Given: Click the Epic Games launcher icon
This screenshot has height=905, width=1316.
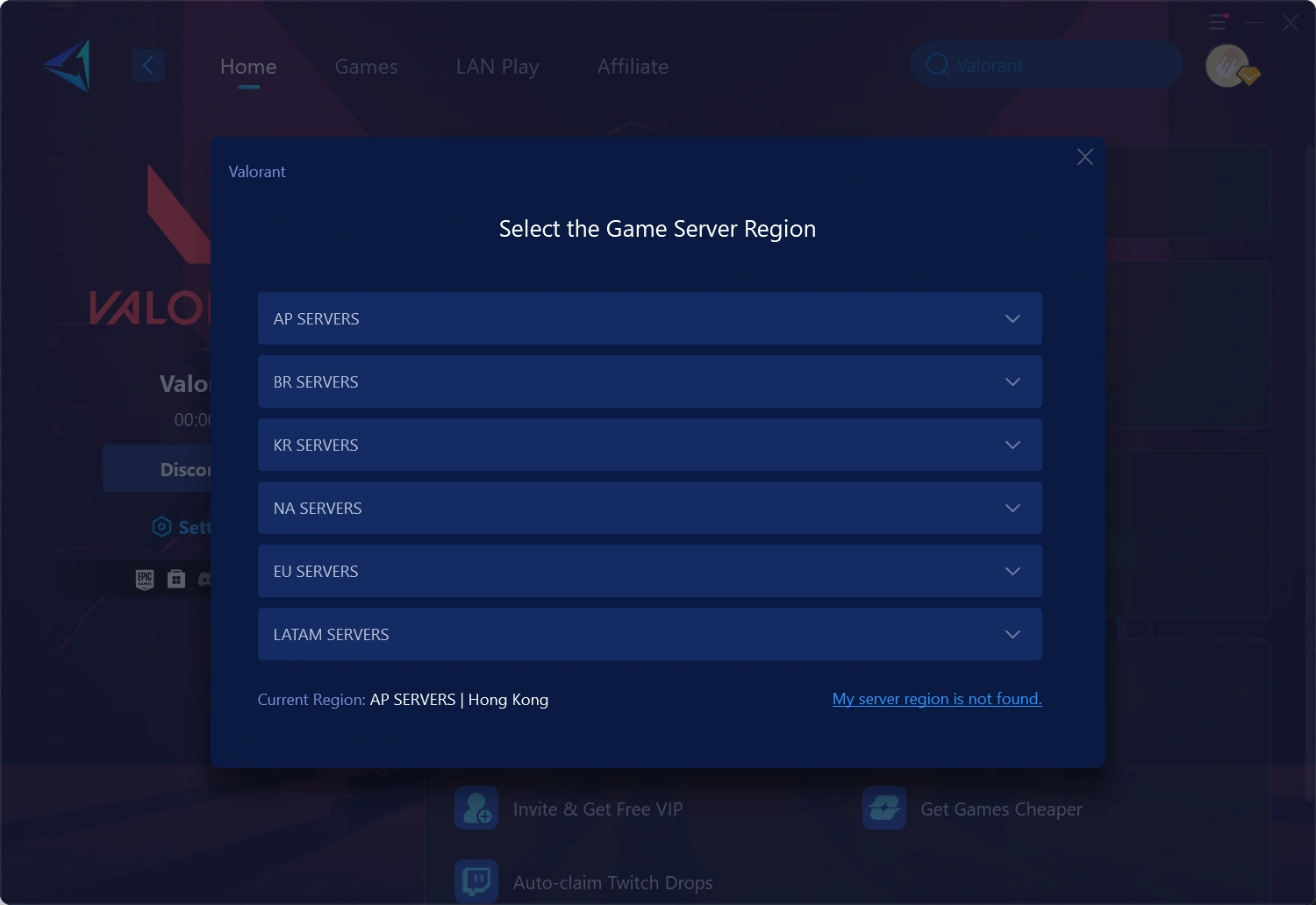Looking at the screenshot, I should click(145, 579).
